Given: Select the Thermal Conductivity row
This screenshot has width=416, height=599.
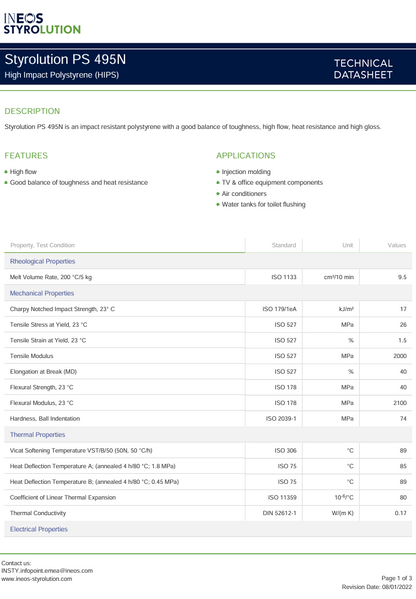Looking at the screenshot, I should pos(208,513).
